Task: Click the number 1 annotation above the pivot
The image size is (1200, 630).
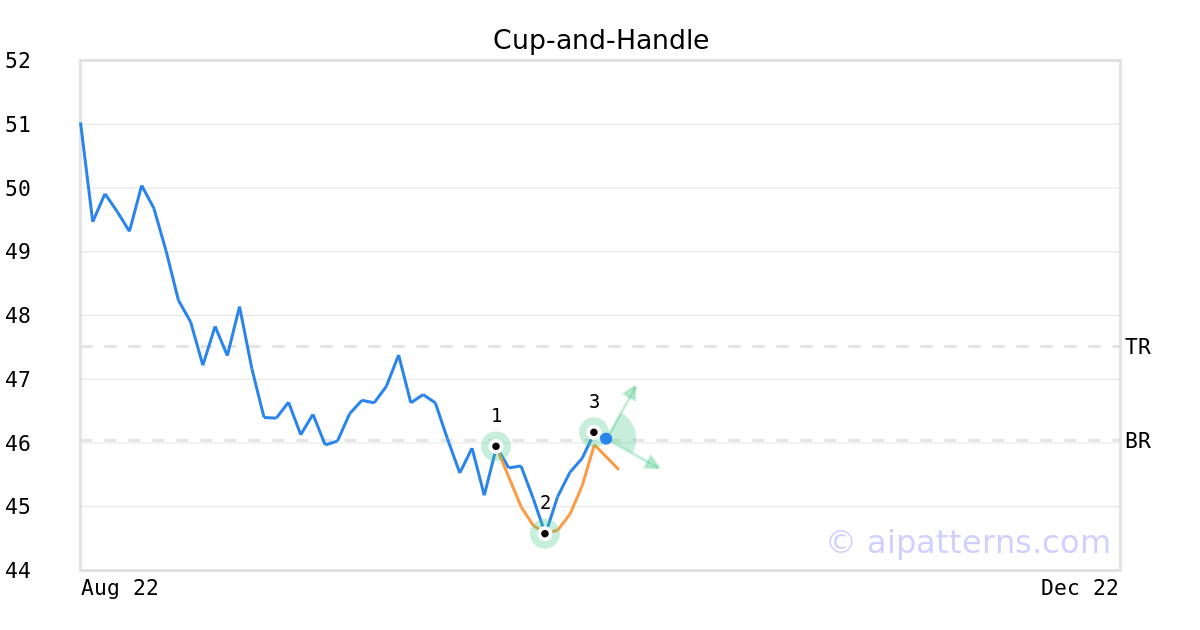Action: [496, 416]
